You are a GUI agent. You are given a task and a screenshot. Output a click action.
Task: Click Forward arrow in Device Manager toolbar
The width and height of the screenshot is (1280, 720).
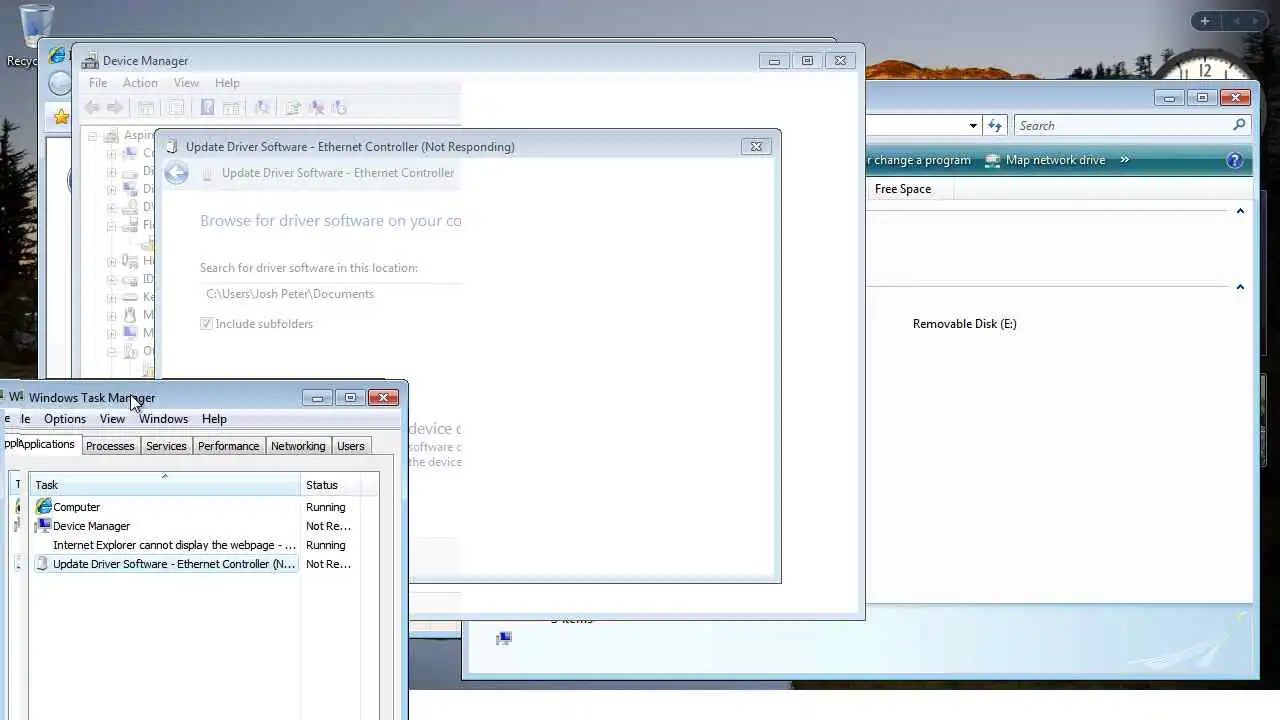[x=115, y=108]
